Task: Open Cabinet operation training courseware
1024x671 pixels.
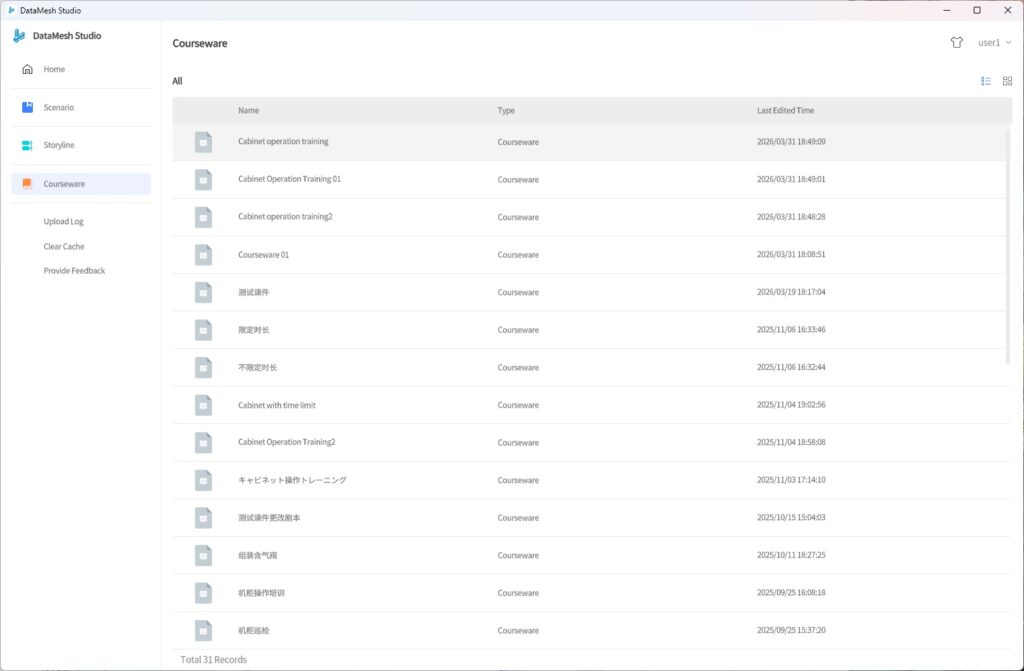Action: point(283,142)
